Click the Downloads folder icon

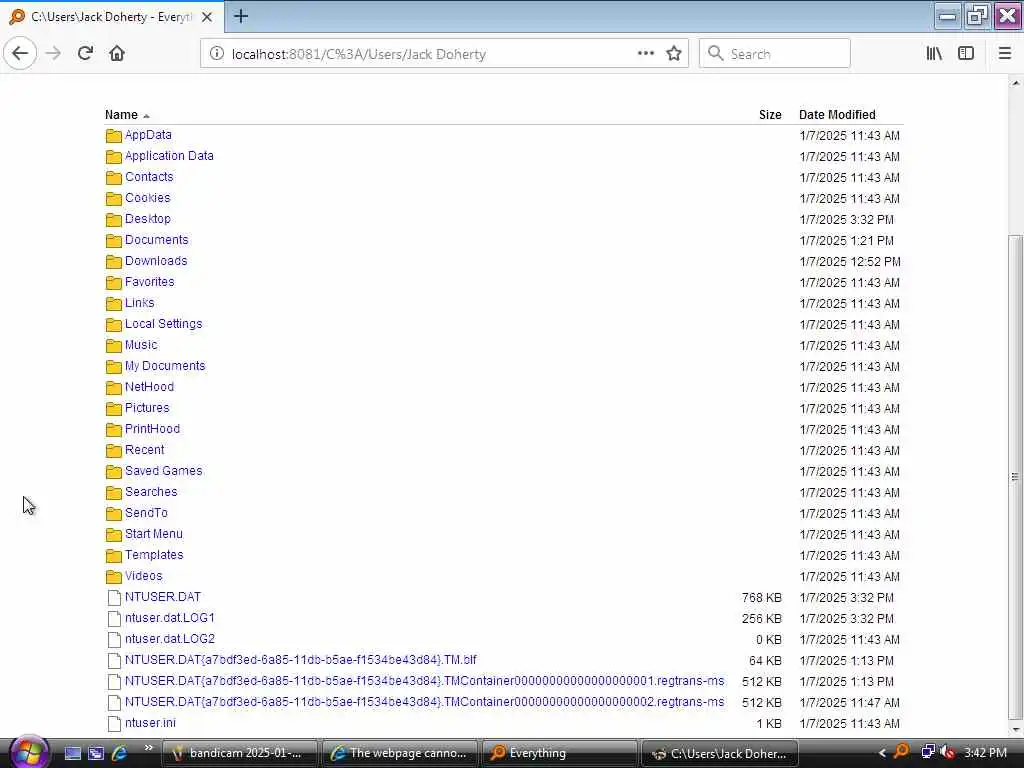(x=114, y=262)
